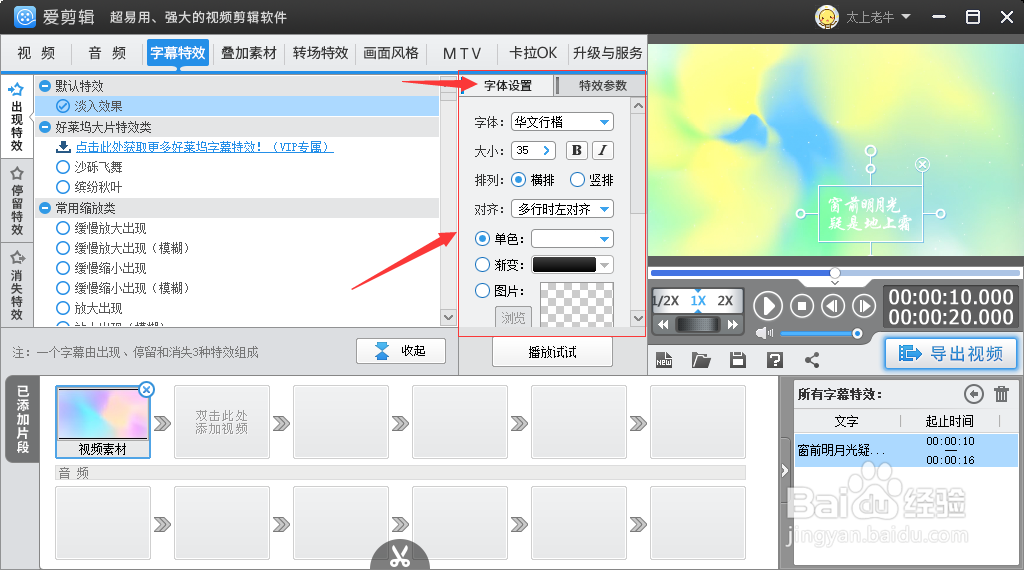The width and height of the screenshot is (1024, 570).
Task: Toggle bold font style
Action: [x=577, y=150]
